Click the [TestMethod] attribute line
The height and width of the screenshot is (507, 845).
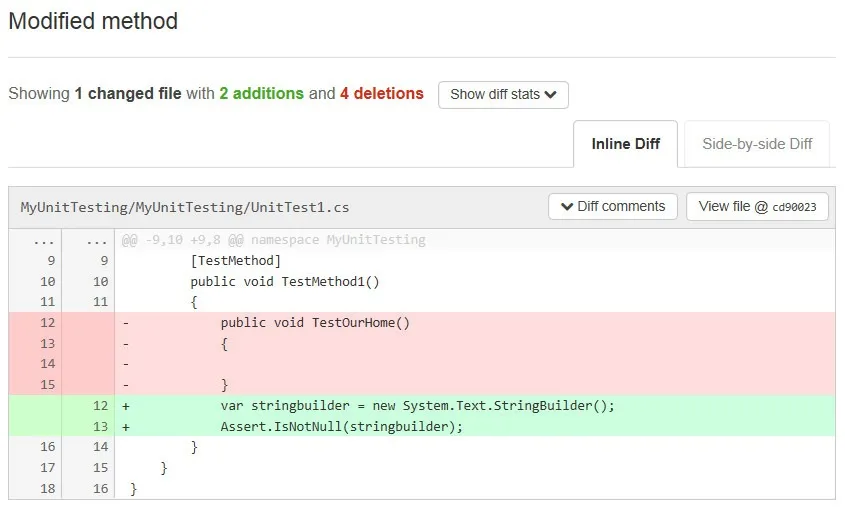236,261
